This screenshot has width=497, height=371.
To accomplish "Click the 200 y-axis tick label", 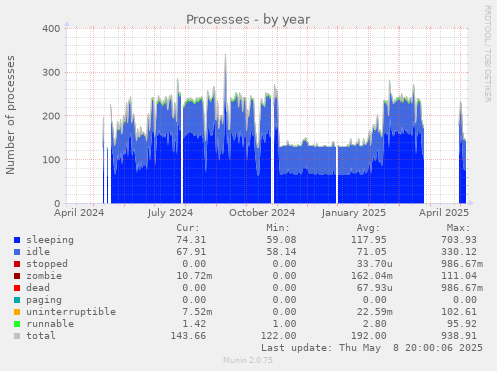I will tap(51, 116).
